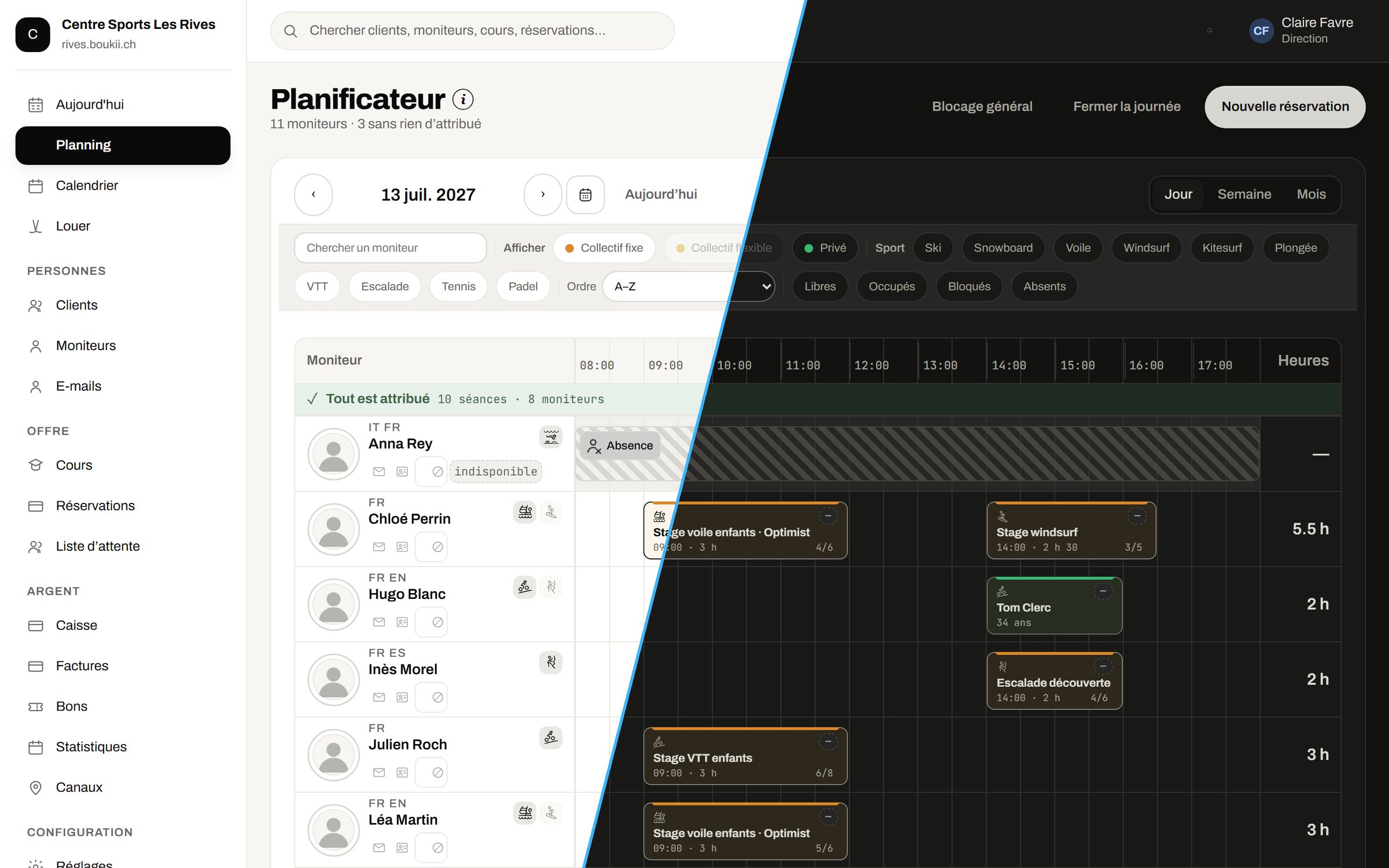
Task: Open Planificateur info icon
Action: click(x=462, y=100)
